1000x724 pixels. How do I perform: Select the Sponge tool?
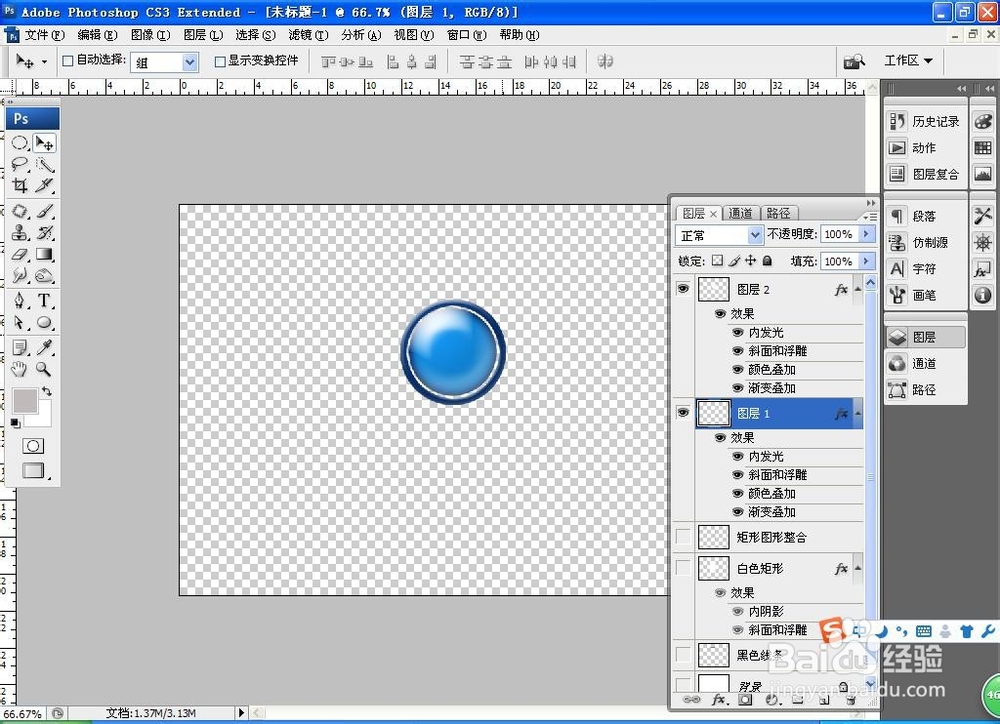(44, 275)
